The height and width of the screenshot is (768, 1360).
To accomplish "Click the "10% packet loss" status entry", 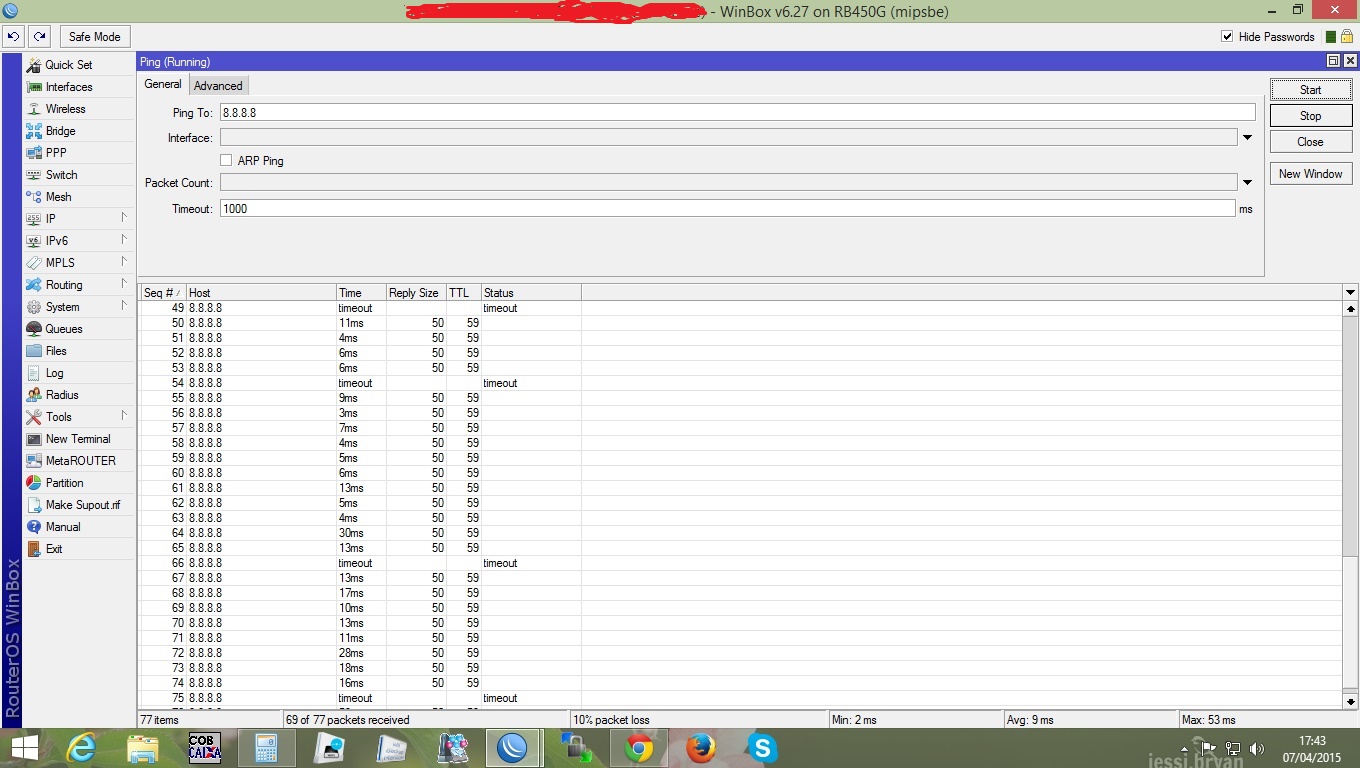I will click(698, 720).
